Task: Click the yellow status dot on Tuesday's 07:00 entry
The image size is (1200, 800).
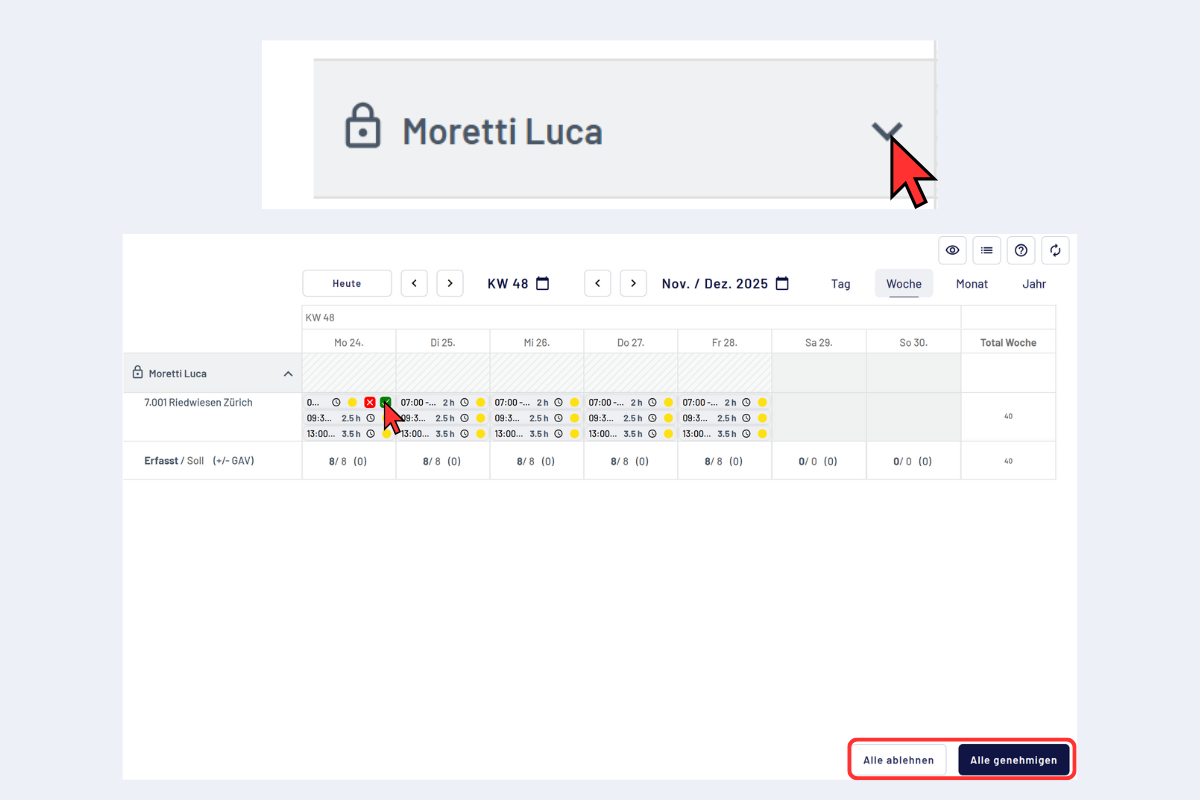Action: coord(480,402)
